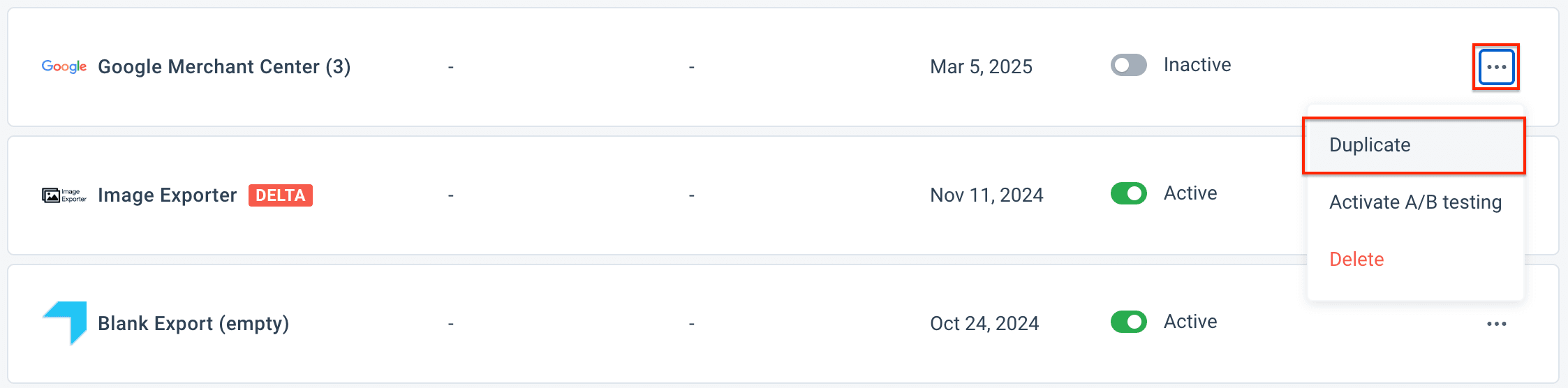Select Activate A/B testing menu option
Viewport: 1568px width, 388px height.
coord(1415,202)
